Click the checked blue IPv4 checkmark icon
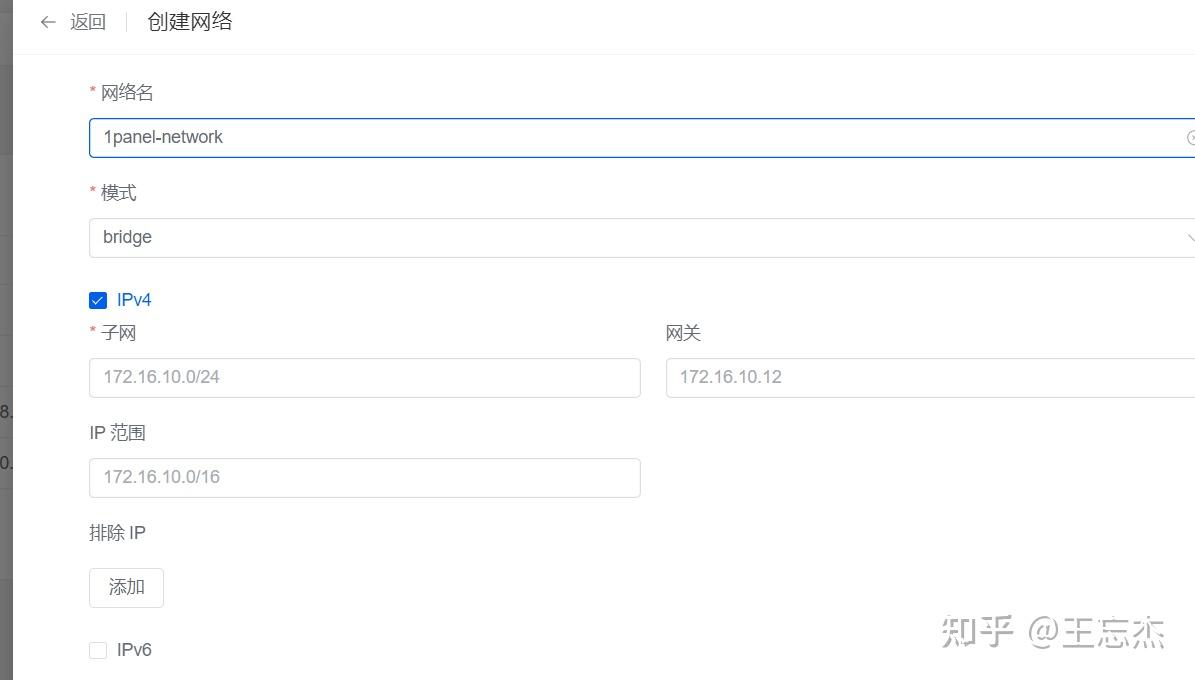The width and height of the screenshot is (1195, 680). coord(97,299)
